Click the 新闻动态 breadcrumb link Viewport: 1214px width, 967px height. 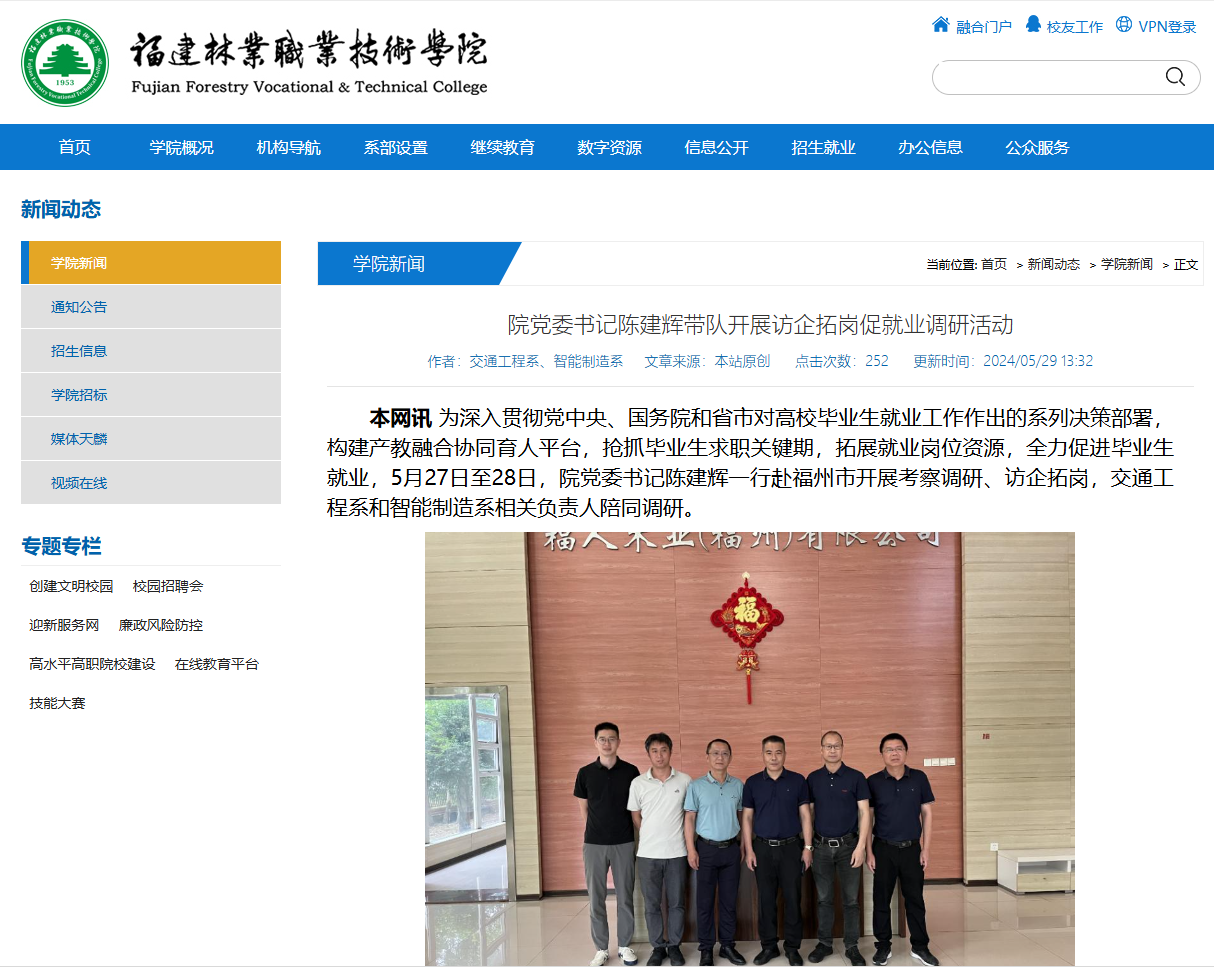[x=1054, y=264]
